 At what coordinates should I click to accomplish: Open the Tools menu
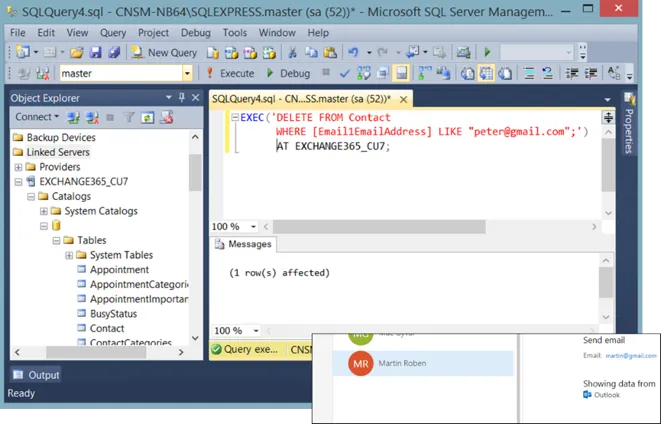(x=235, y=32)
